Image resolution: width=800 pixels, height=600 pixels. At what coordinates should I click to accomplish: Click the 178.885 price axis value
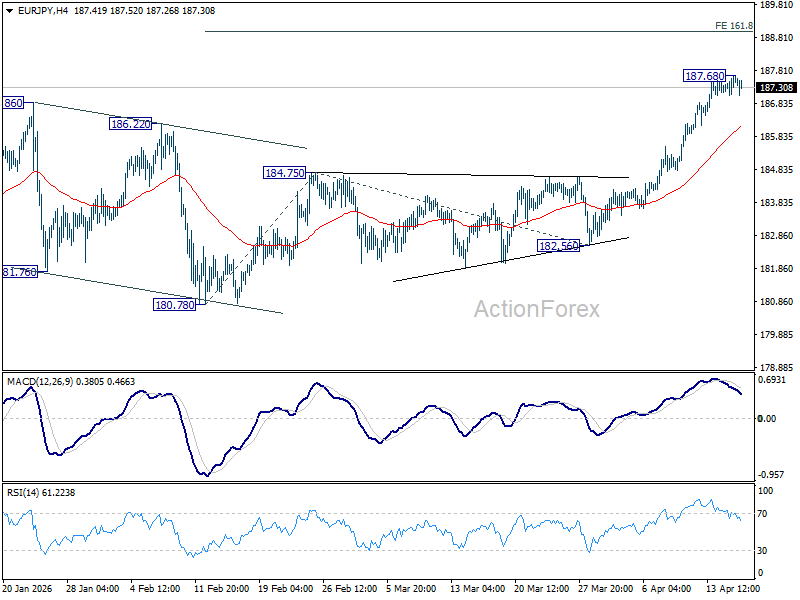(777, 368)
